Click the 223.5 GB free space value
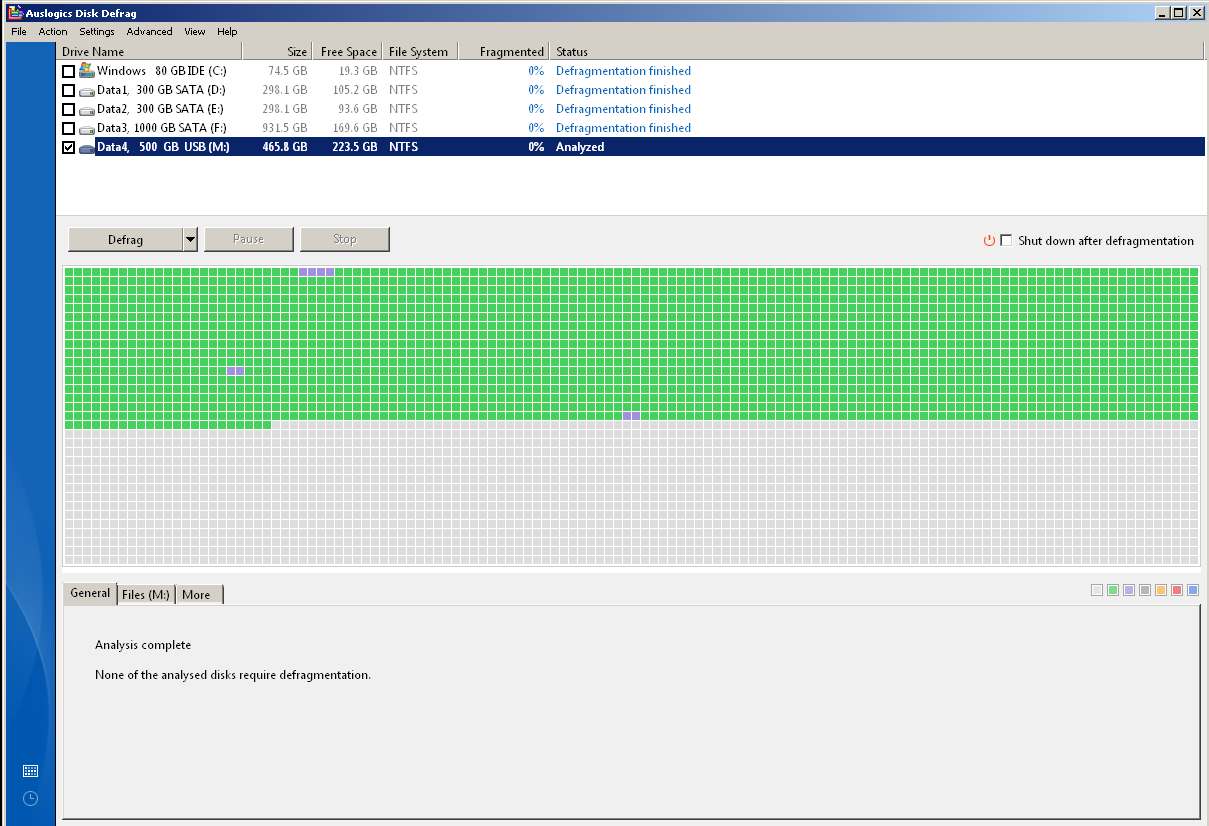 (355, 147)
